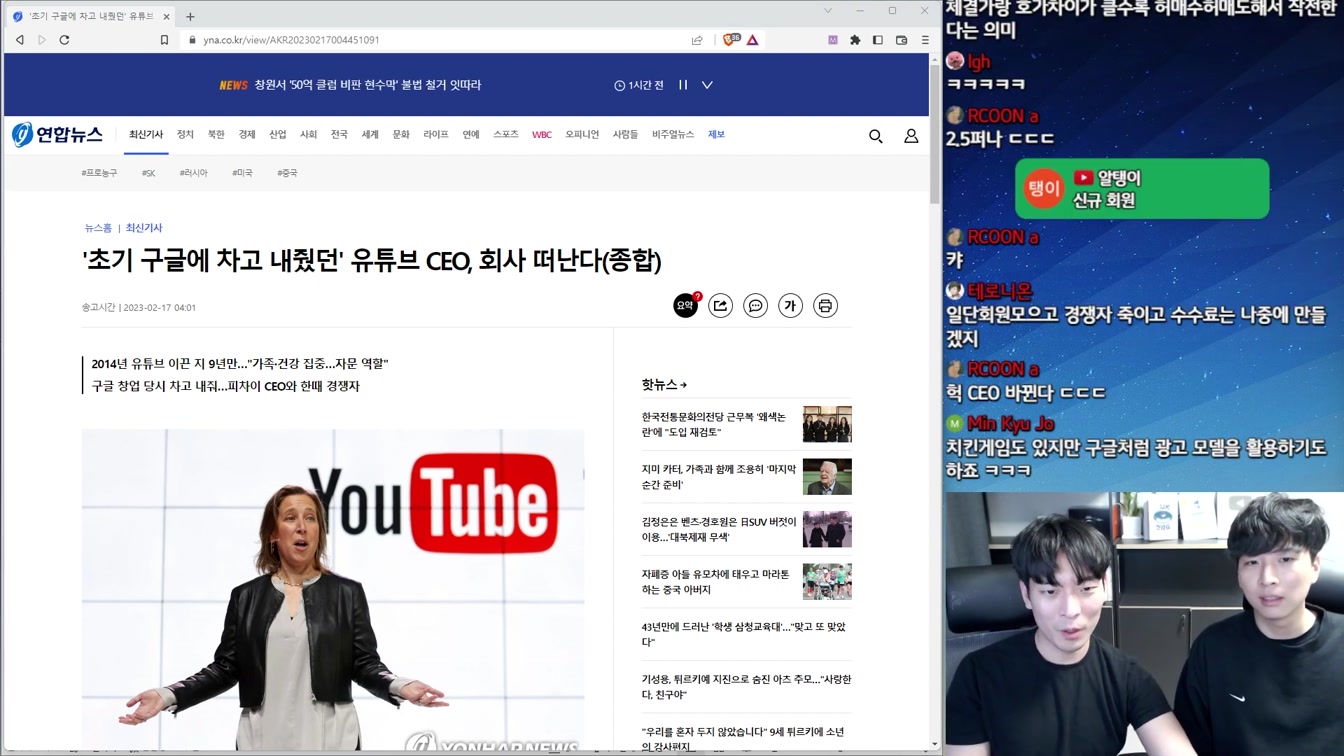Open hot news about 43년만에 드러난 학생 삼청교육대
Viewport: 1344px width, 756px height.
pyautogui.click(x=744, y=634)
